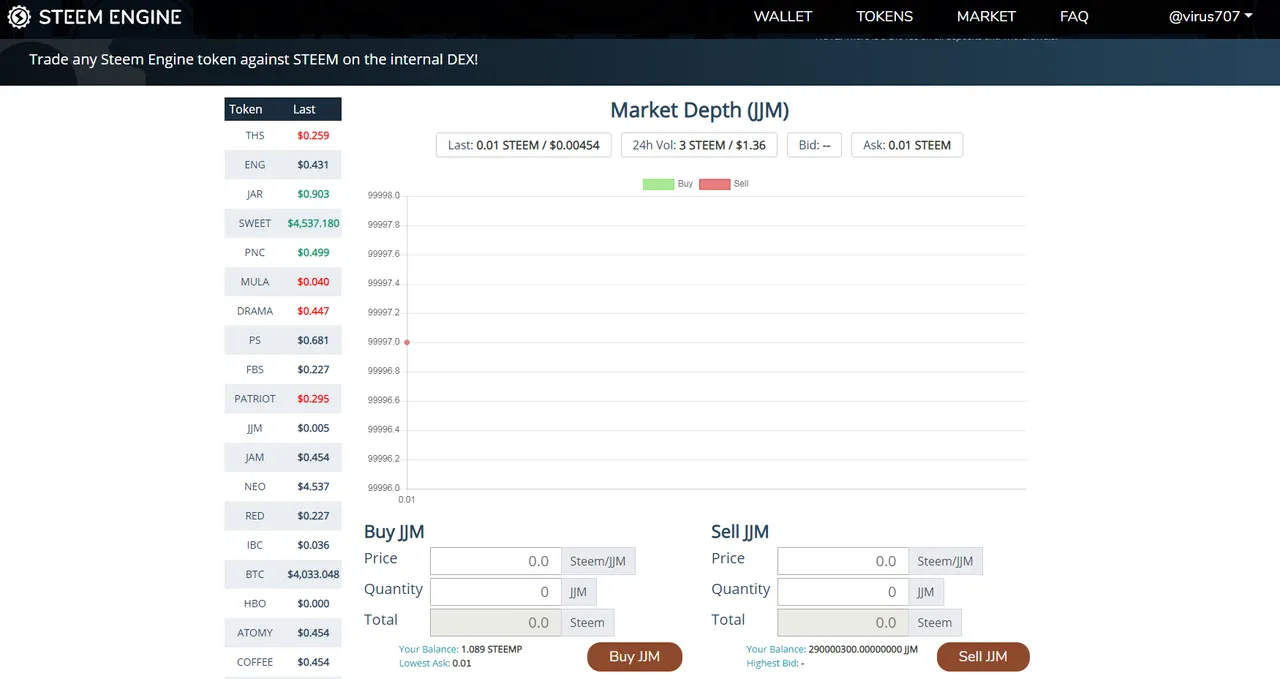Select the BTC token row

(283, 574)
